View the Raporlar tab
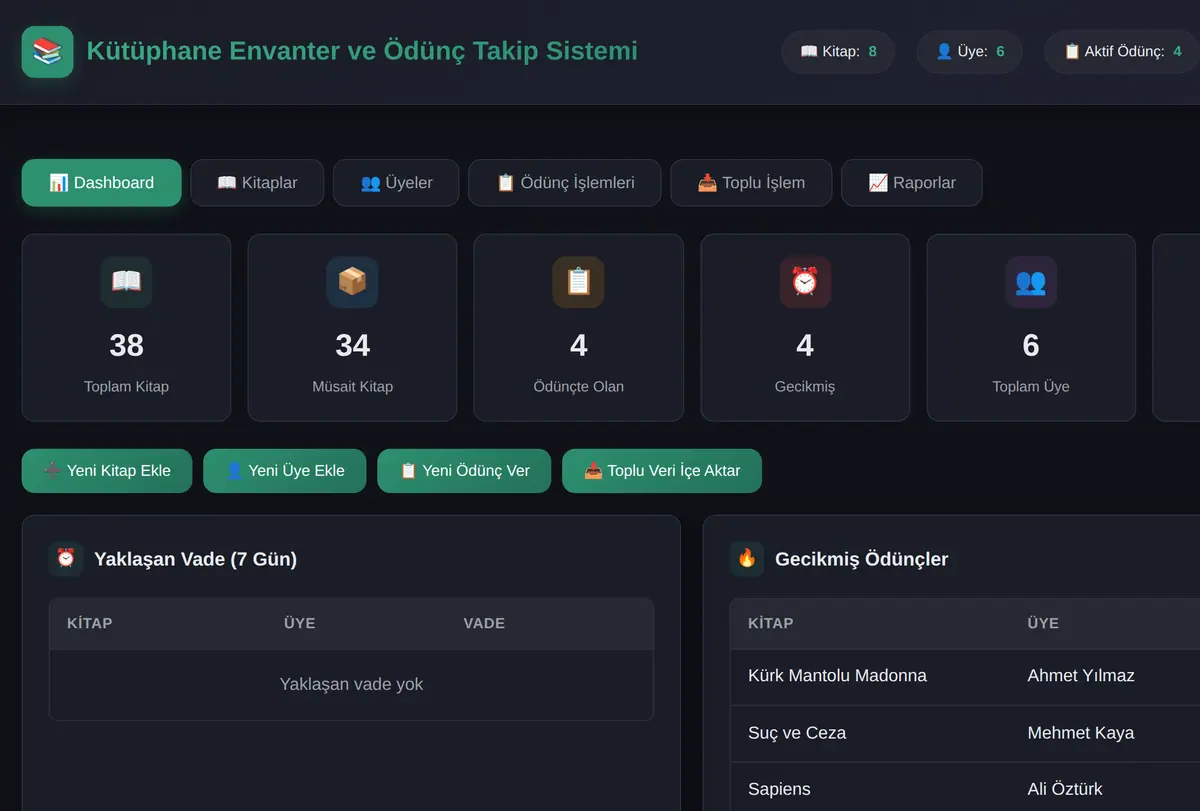 tap(912, 183)
